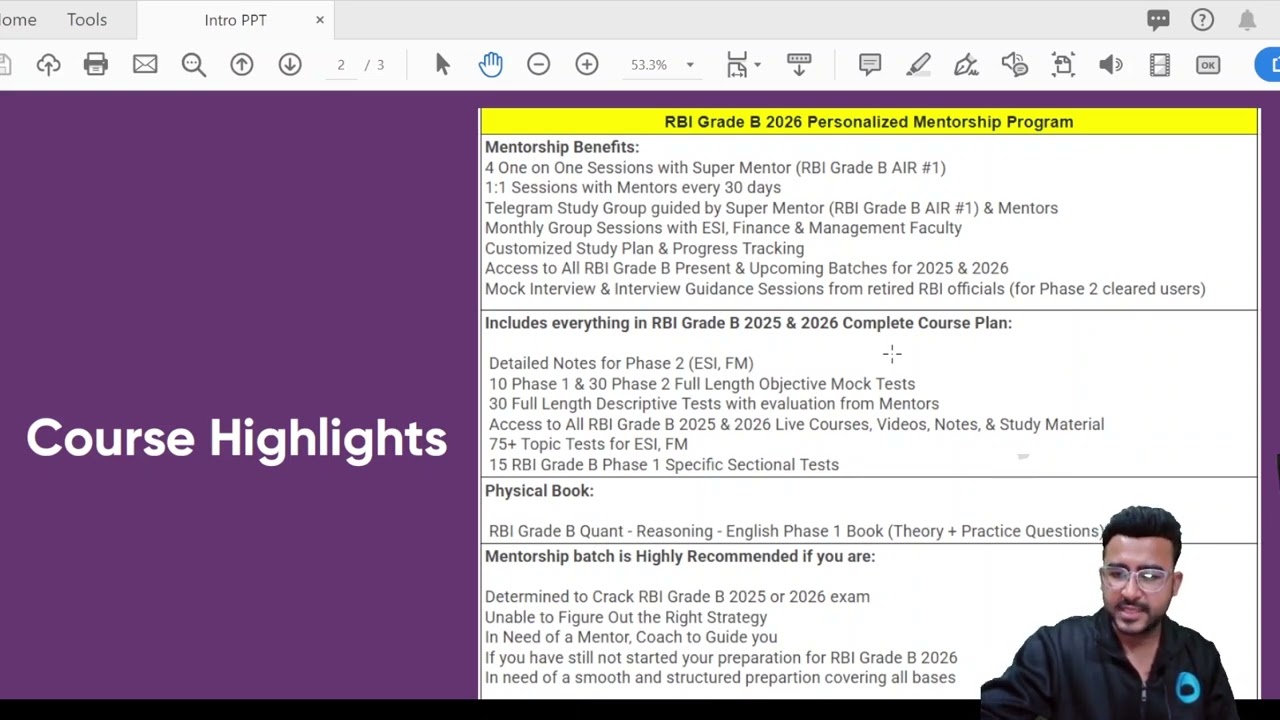Print the document

click(x=96, y=65)
